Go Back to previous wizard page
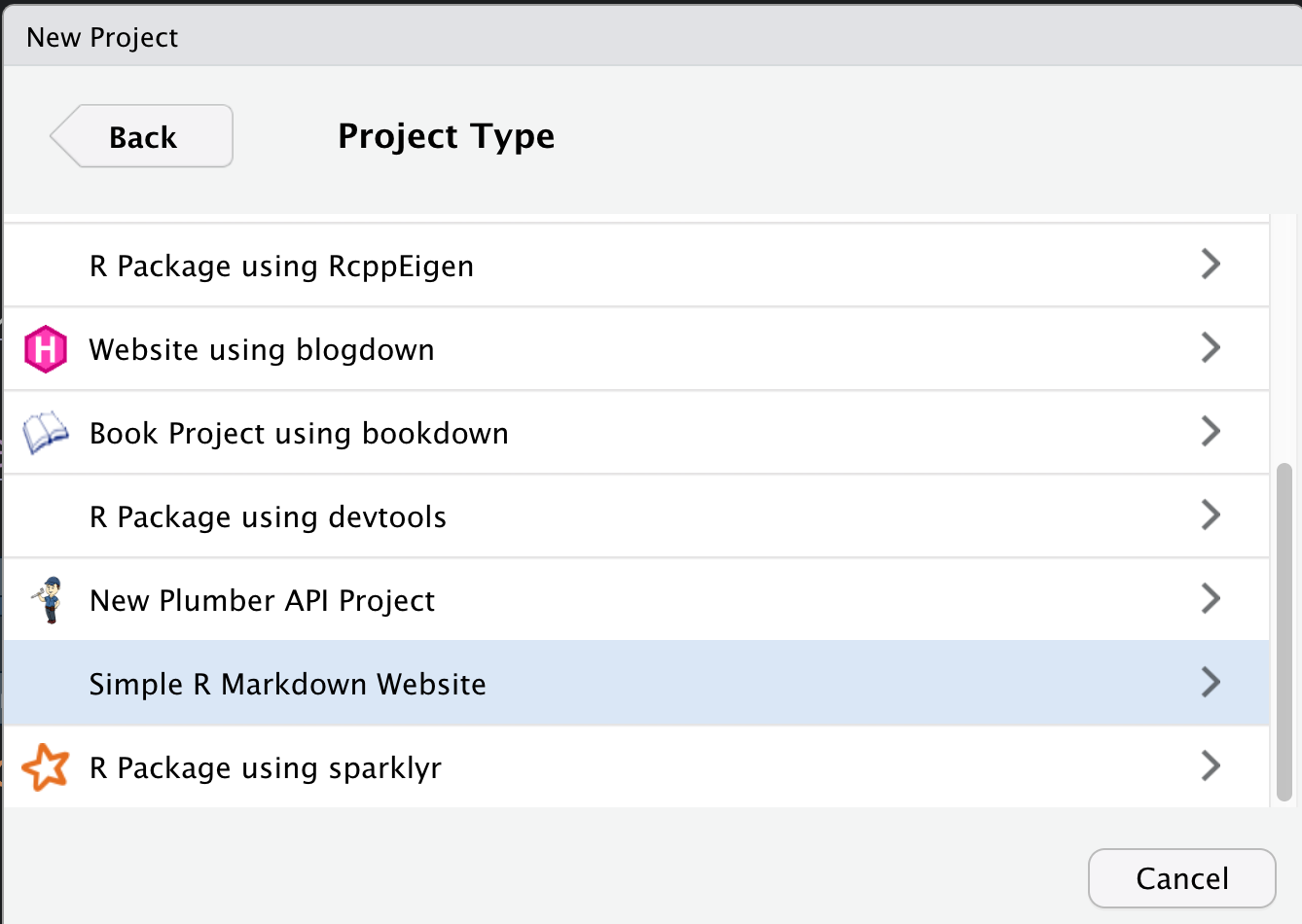 click(x=142, y=137)
